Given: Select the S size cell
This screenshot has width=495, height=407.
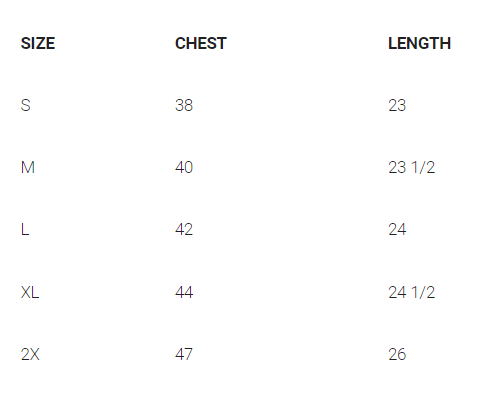Looking at the screenshot, I should [x=26, y=105].
